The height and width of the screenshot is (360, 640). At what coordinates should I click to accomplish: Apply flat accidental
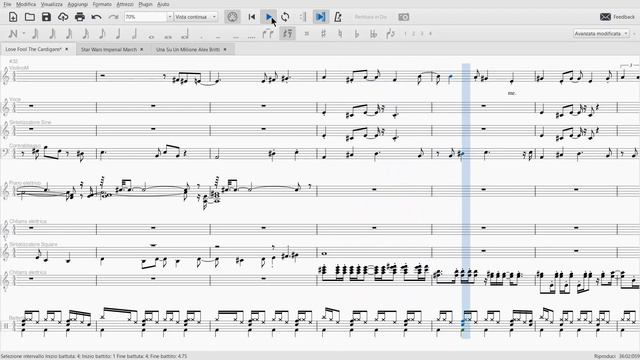click(357, 34)
